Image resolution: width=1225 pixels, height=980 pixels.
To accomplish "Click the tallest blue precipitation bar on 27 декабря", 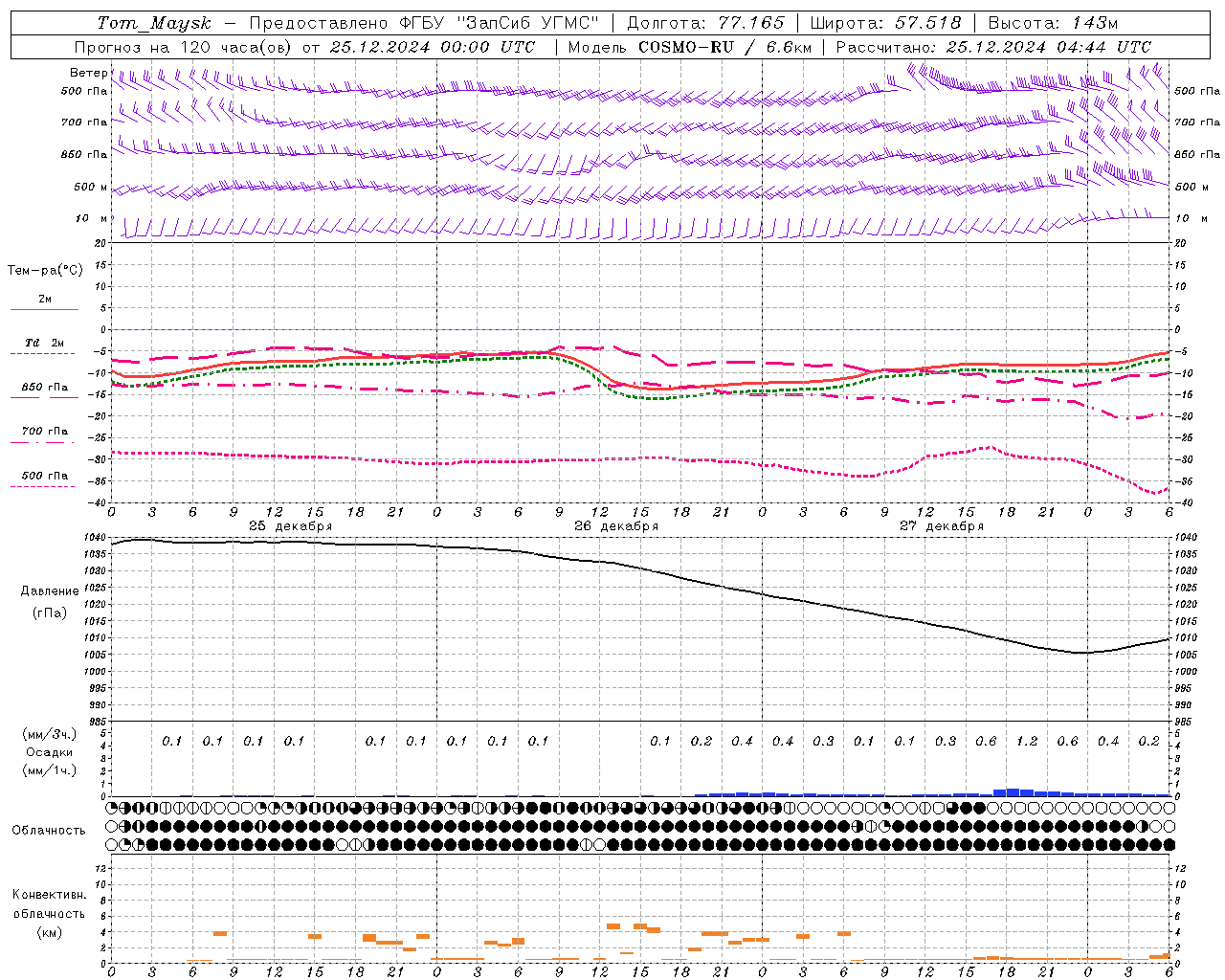I will 1013,792.
